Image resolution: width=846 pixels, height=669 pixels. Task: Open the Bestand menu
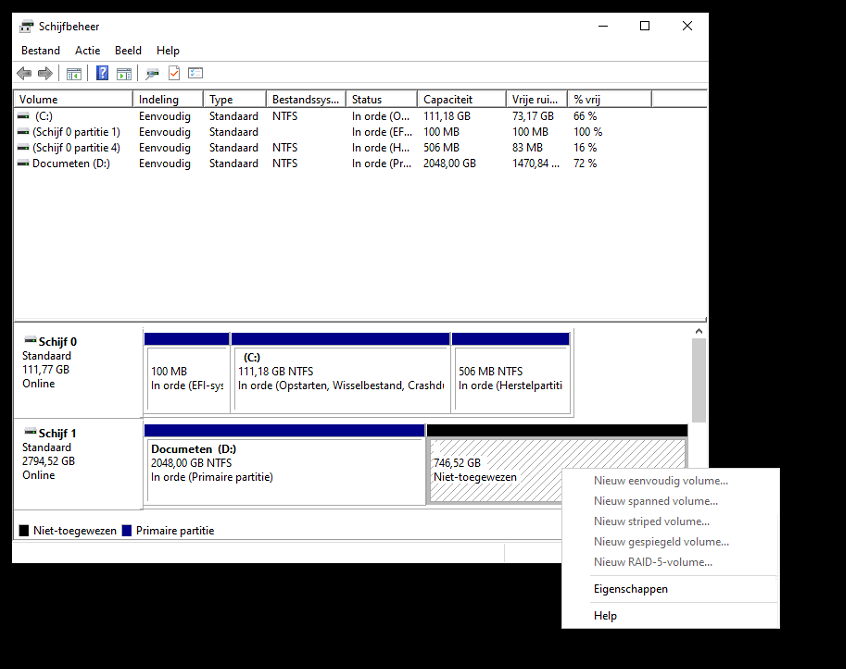[x=40, y=50]
